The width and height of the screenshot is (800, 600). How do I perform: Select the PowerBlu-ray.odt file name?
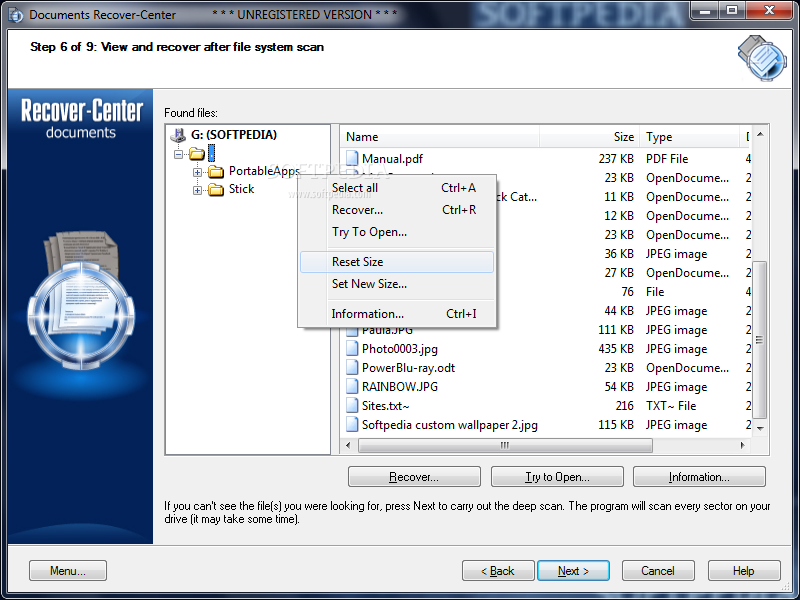point(408,368)
